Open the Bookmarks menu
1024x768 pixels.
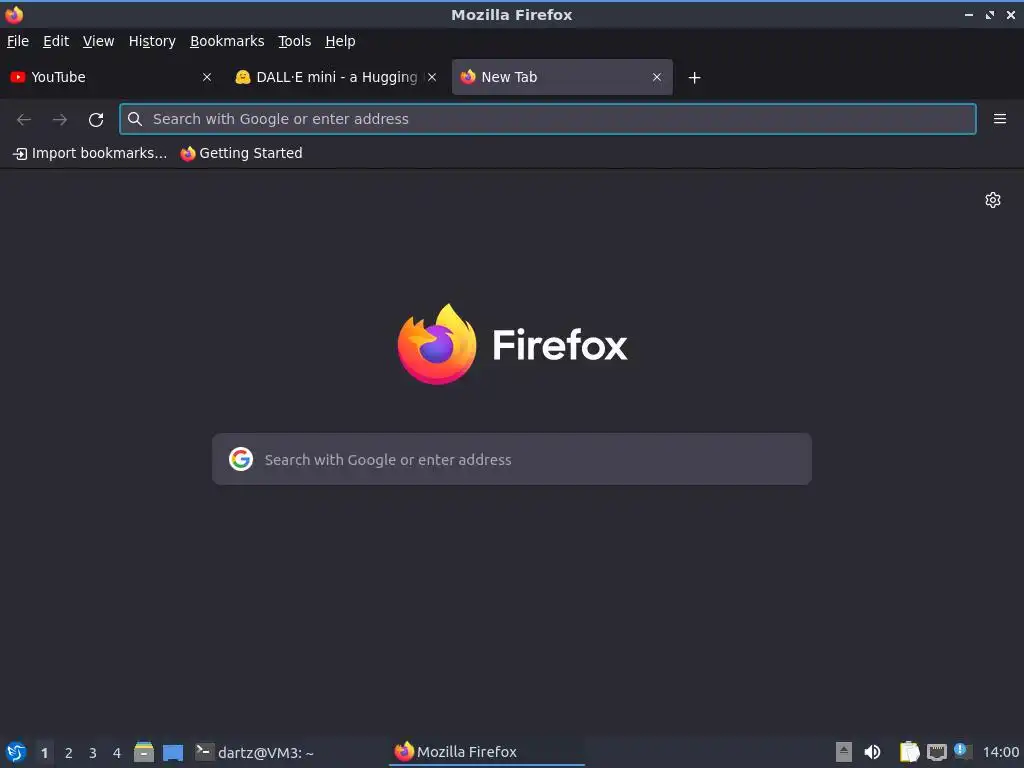227,41
